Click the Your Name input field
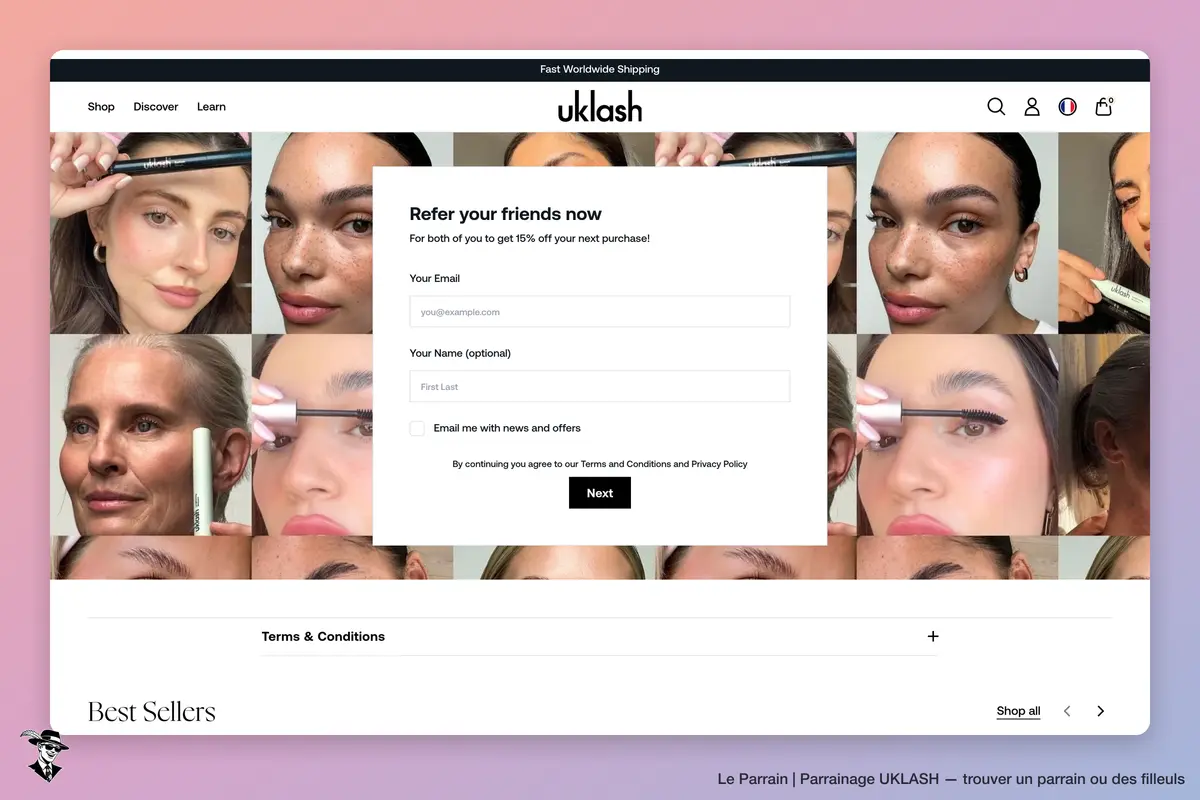Screen dimensions: 1200x800 point(600,387)
